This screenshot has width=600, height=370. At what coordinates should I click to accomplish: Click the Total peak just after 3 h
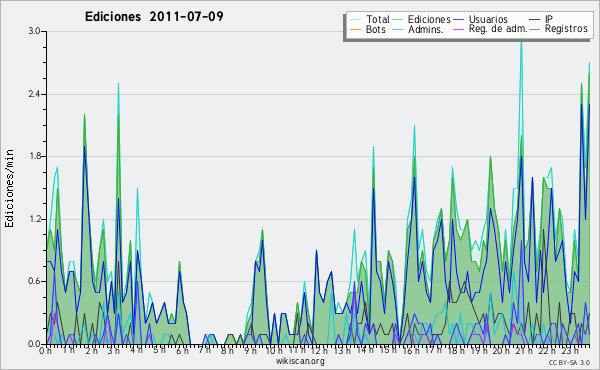[x=119, y=85]
